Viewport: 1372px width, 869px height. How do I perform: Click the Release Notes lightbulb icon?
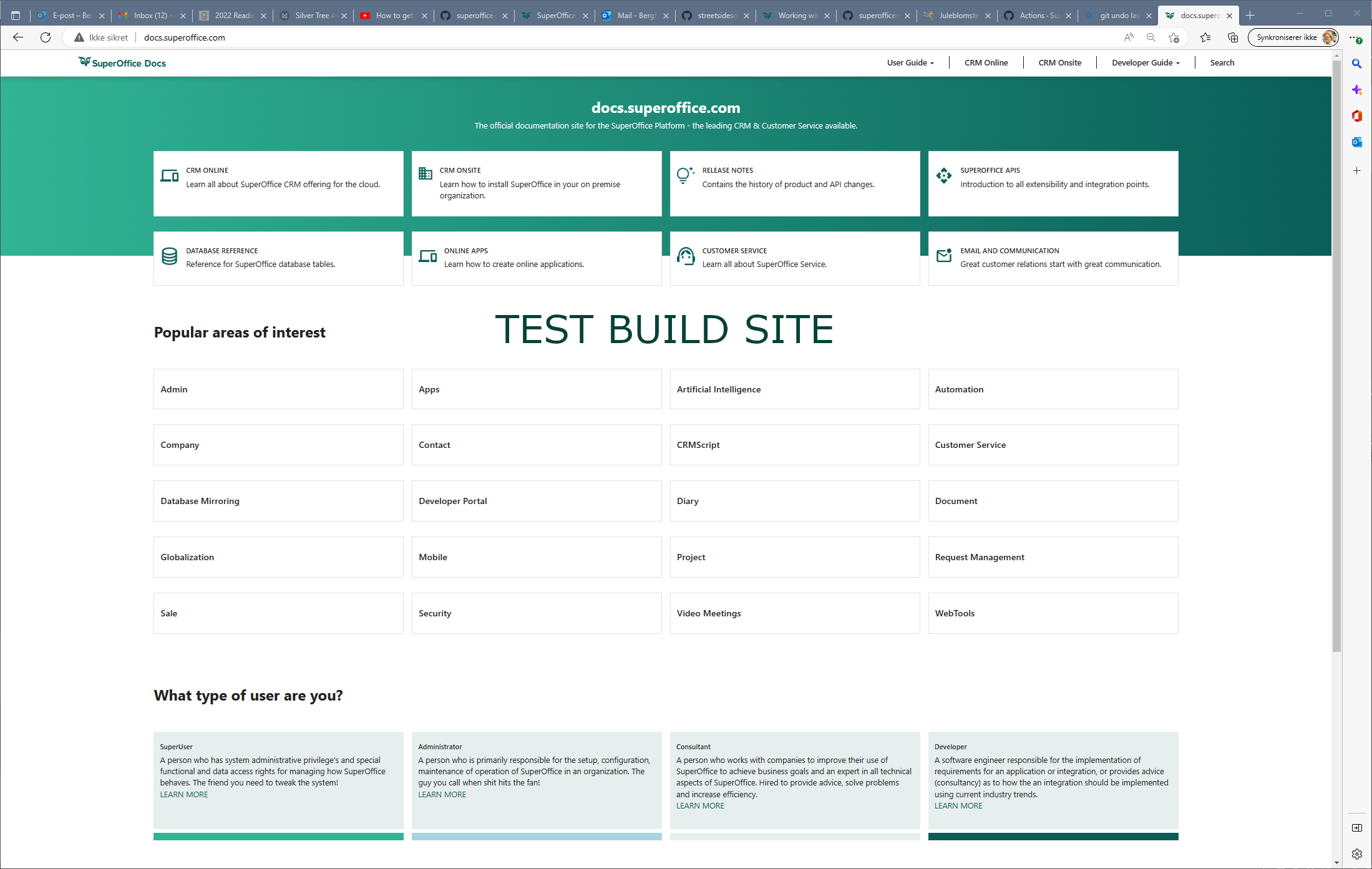point(685,175)
